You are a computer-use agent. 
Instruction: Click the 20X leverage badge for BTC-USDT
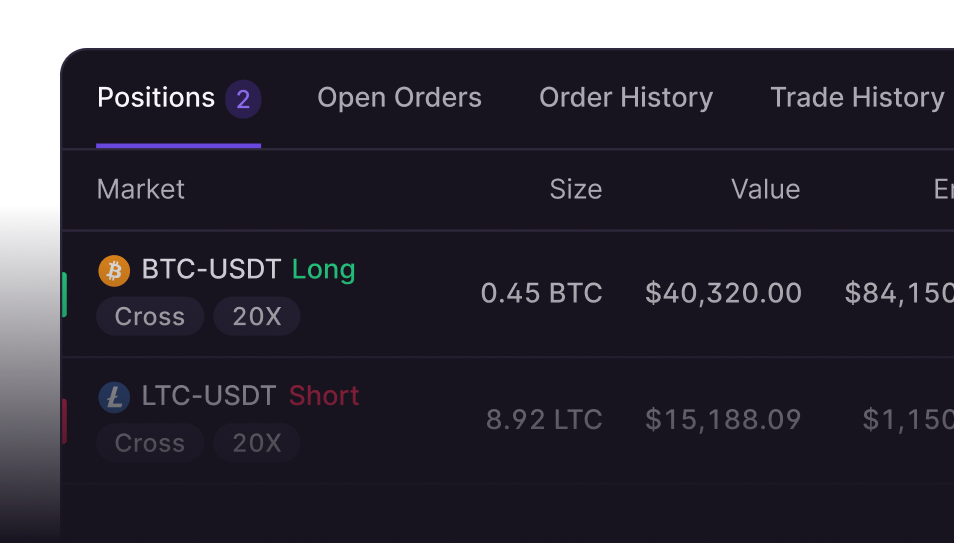tap(257, 317)
